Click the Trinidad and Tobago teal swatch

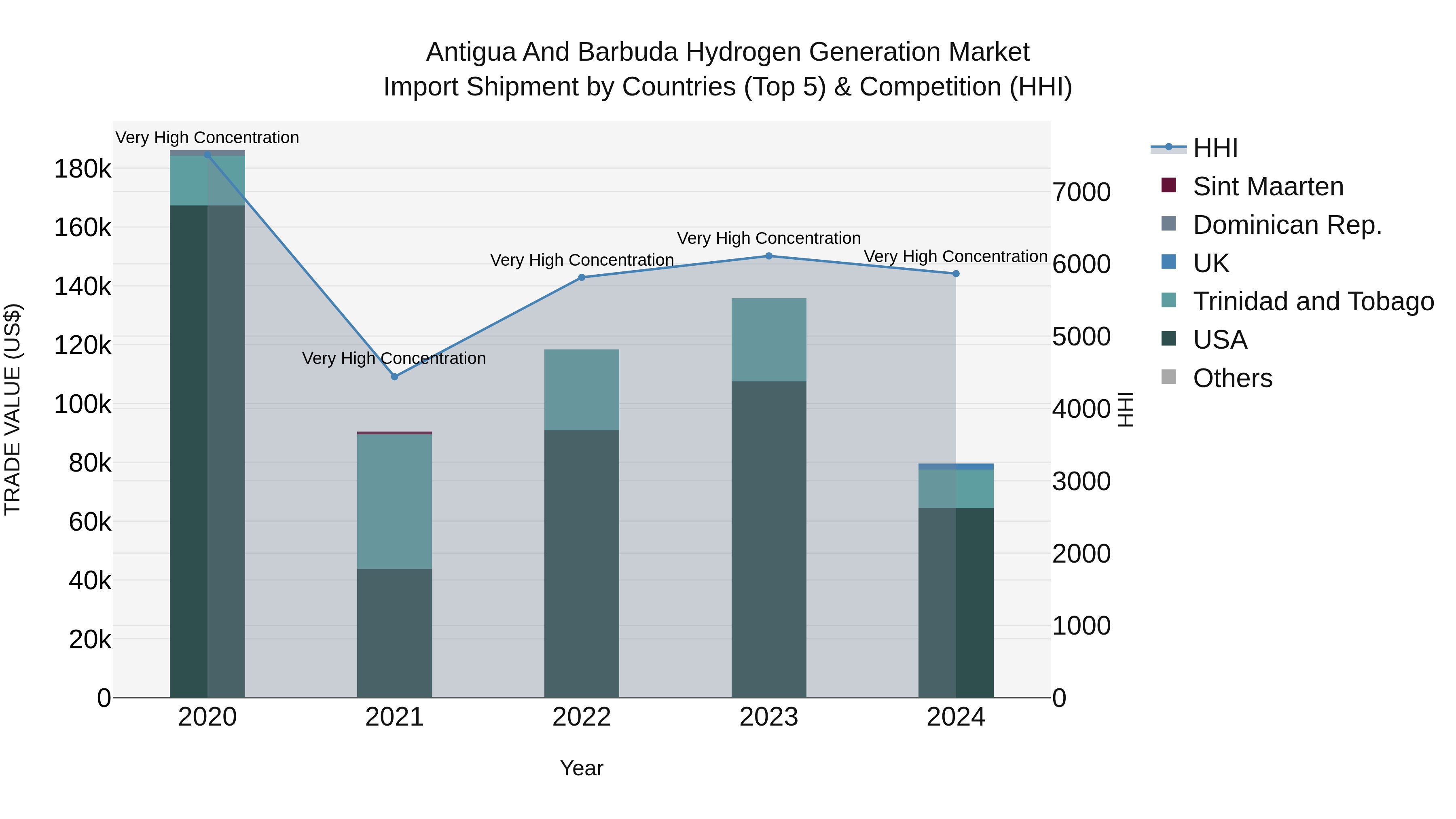[1168, 300]
